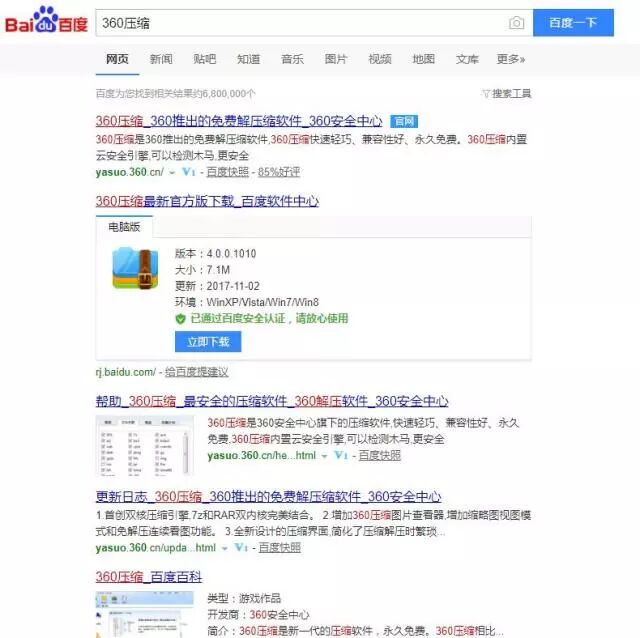Open the 知道 tab
Screen dimensions: 640x638
click(249, 60)
